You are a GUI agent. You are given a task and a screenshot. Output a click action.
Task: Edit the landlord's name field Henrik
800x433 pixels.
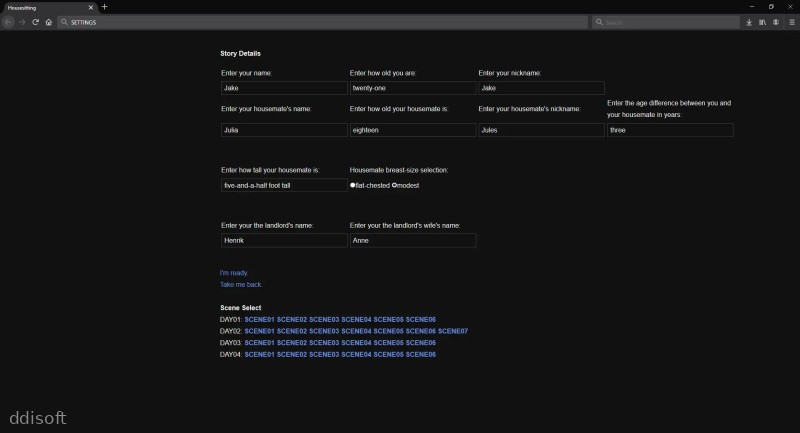pos(284,240)
